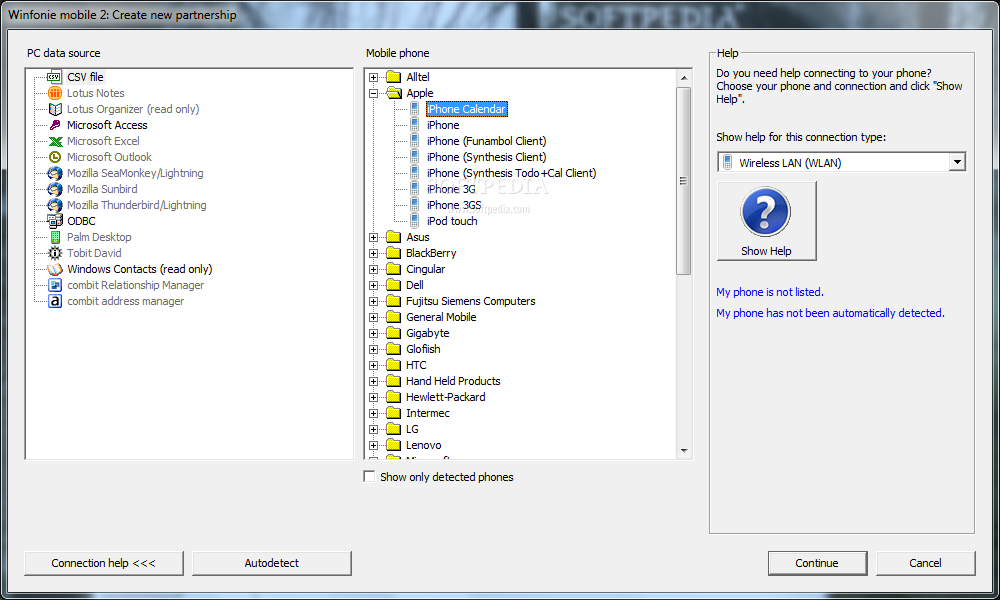Click the Mozilla Thunderbird/Lightning icon

pyautogui.click(x=55, y=205)
